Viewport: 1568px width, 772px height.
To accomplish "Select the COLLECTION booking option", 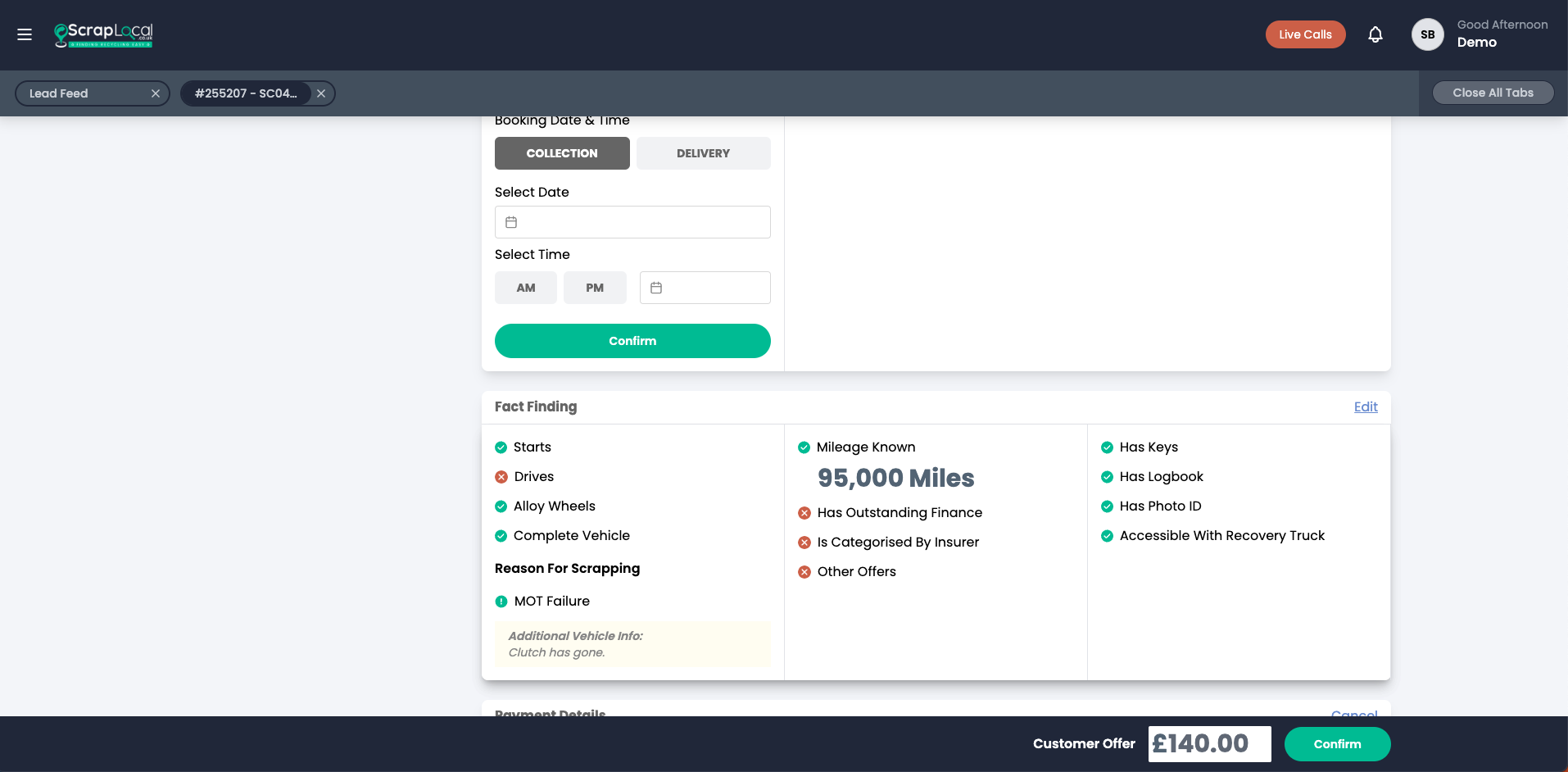I will click(562, 153).
